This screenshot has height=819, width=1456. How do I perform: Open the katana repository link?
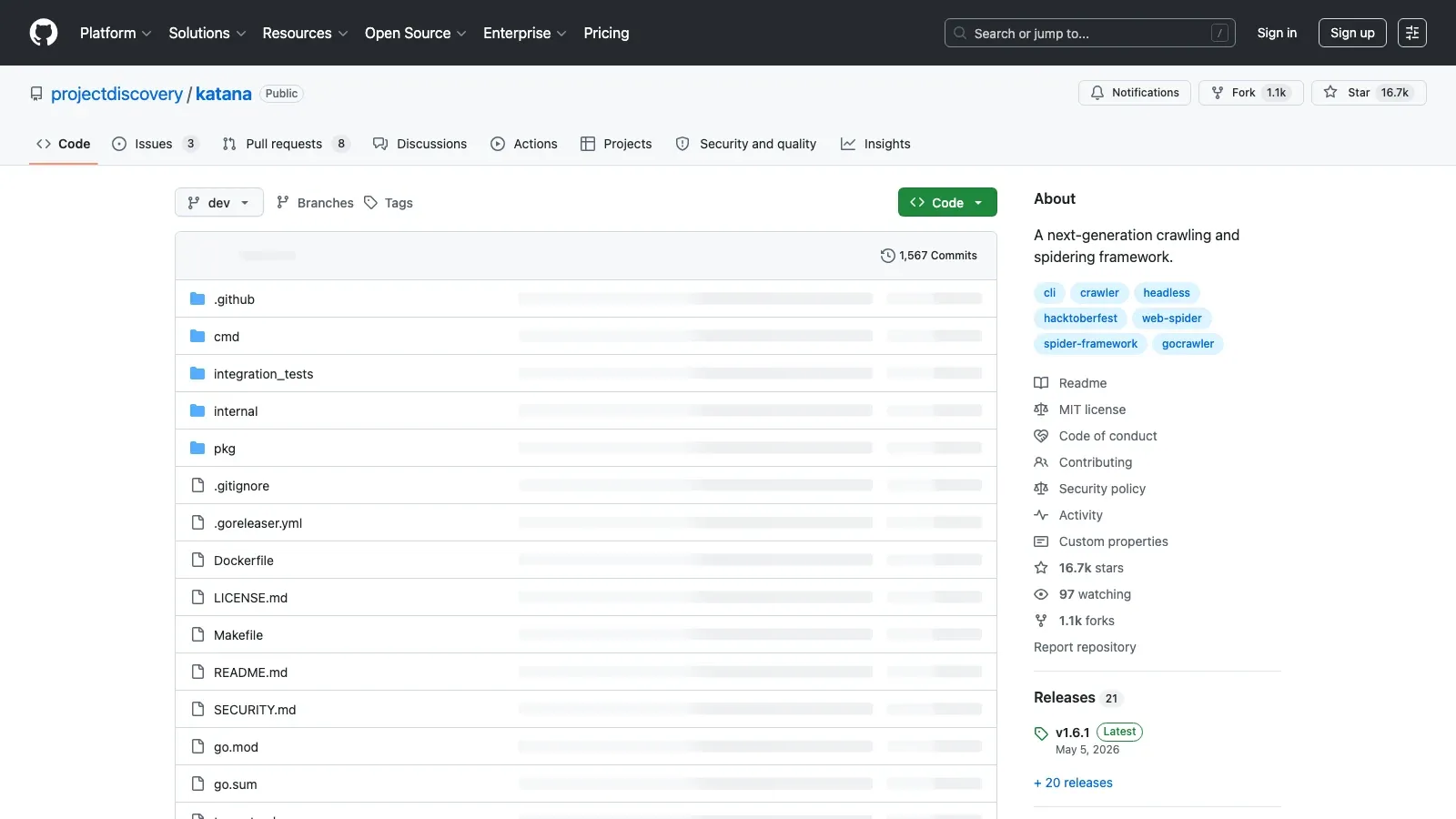click(x=224, y=94)
